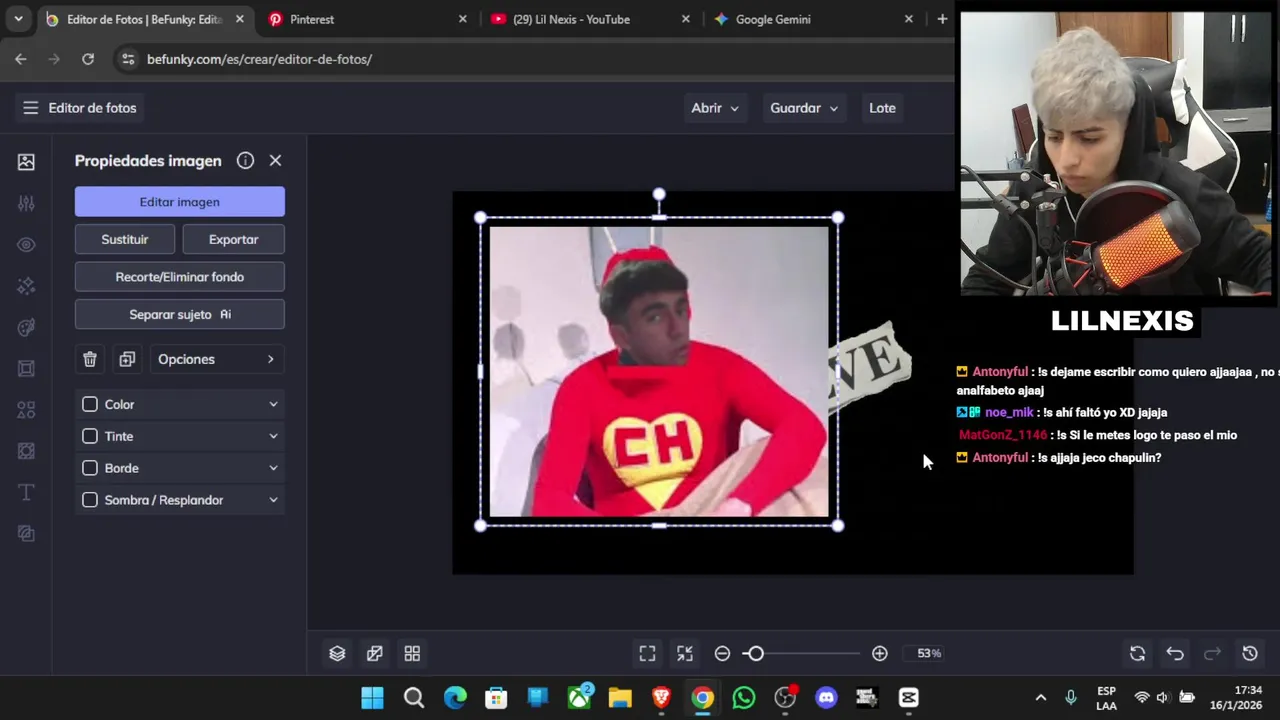Open the Abrir dropdown menu

point(715,108)
